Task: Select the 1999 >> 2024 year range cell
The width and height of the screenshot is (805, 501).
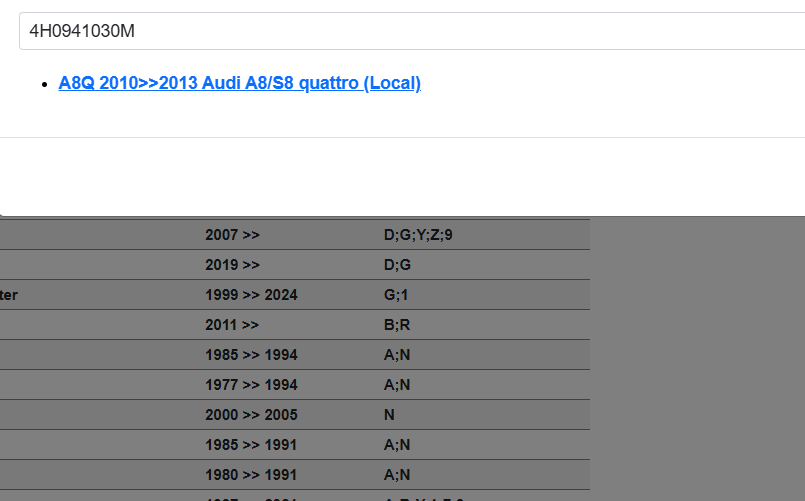Action: point(251,295)
